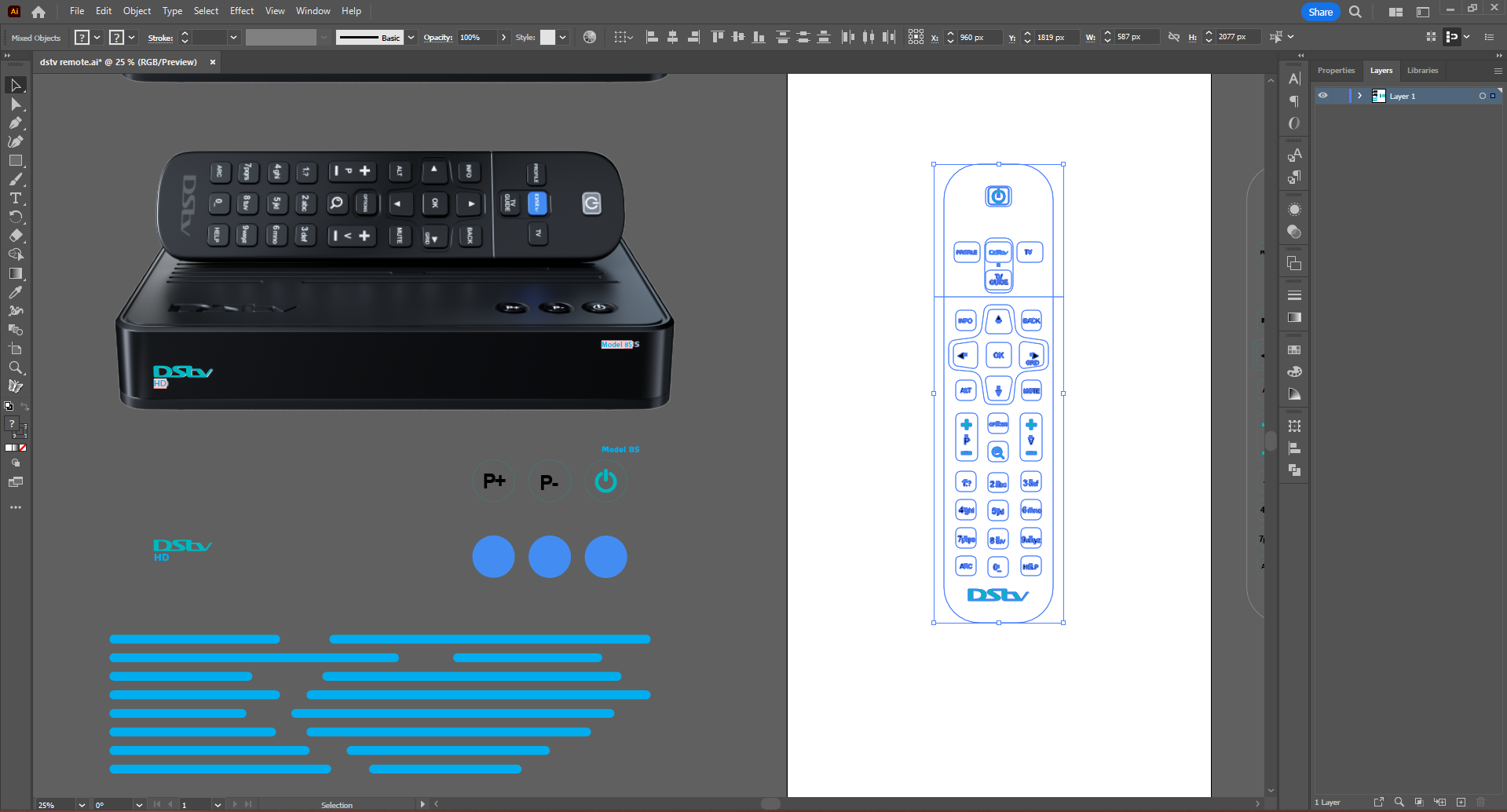Open Layers panel options menu
This screenshot has width=1507, height=812.
pyautogui.click(x=1498, y=71)
